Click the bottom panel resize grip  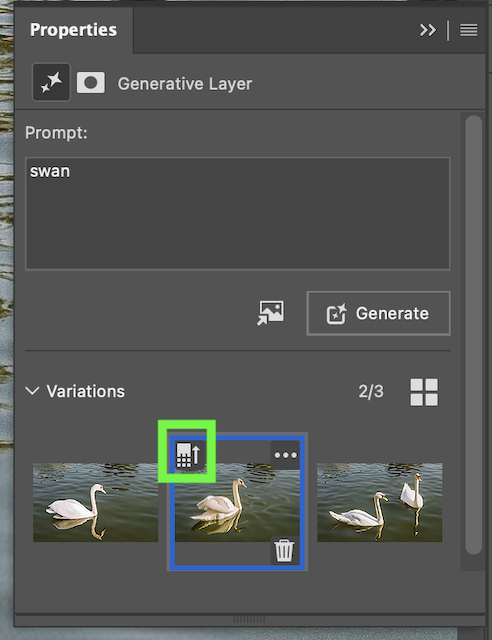pyautogui.click(x=249, y=619)
